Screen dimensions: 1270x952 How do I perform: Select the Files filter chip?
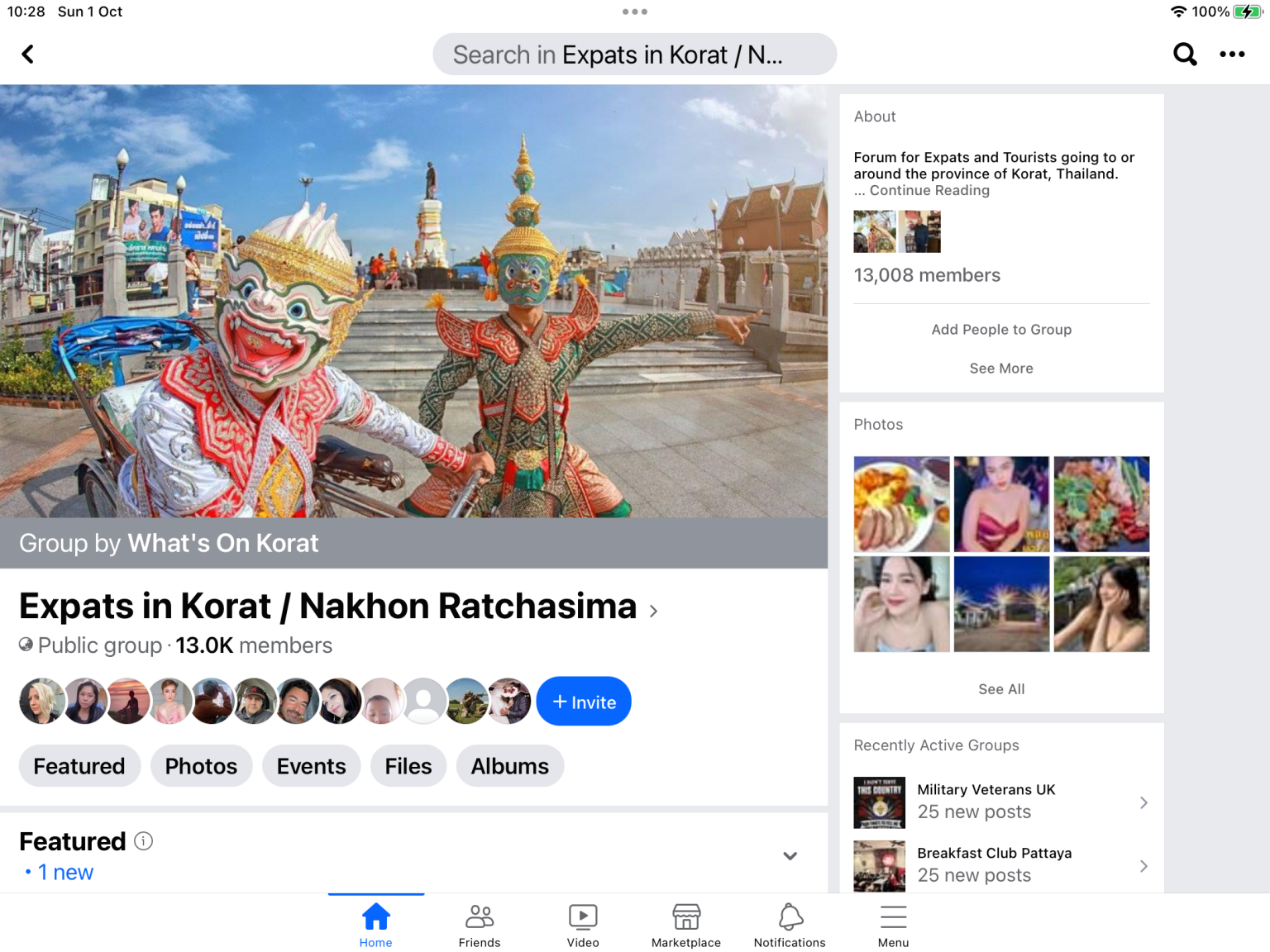tap(408, 766)
